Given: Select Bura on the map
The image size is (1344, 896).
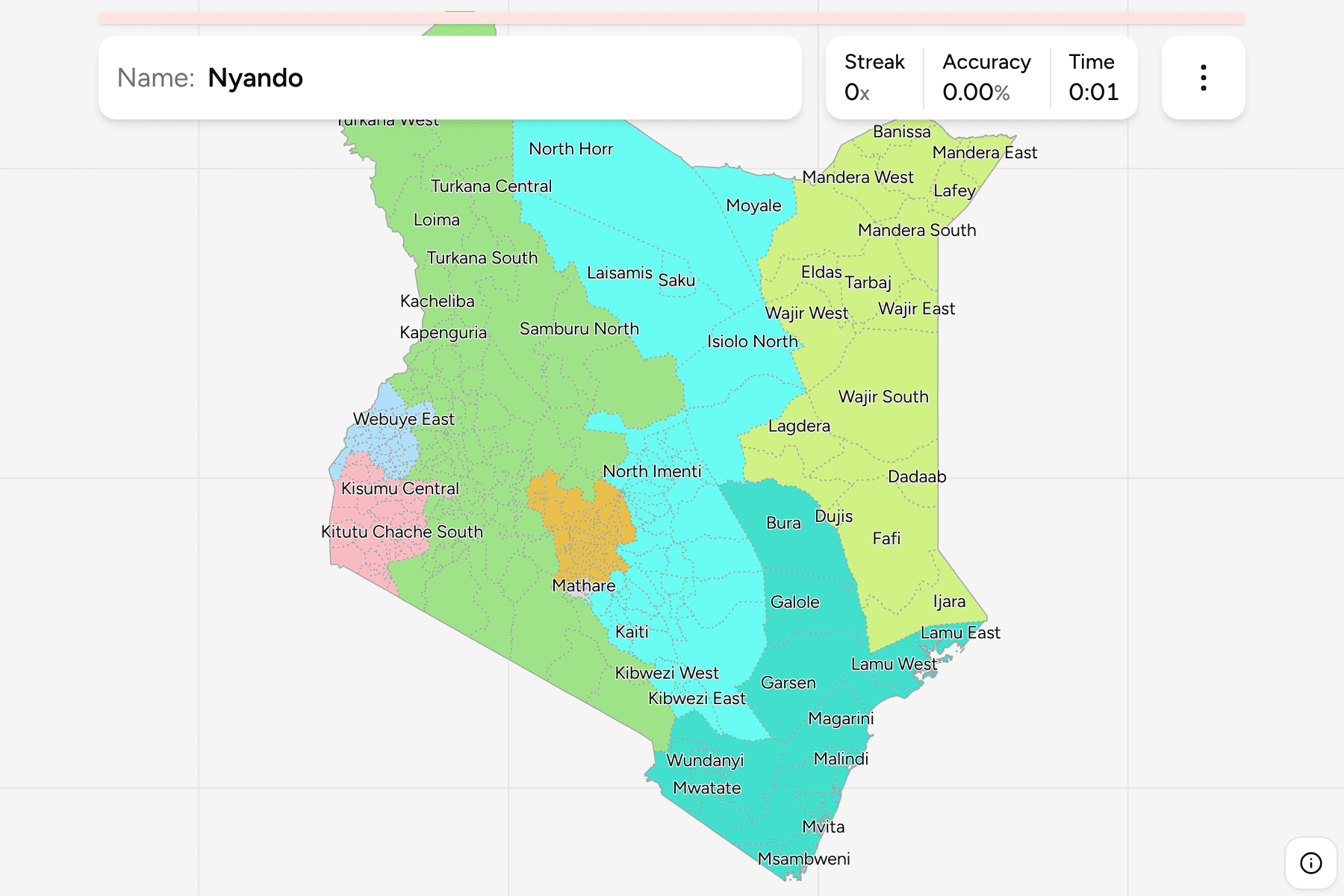Looking at the screenshot, I should click(783, 523).
